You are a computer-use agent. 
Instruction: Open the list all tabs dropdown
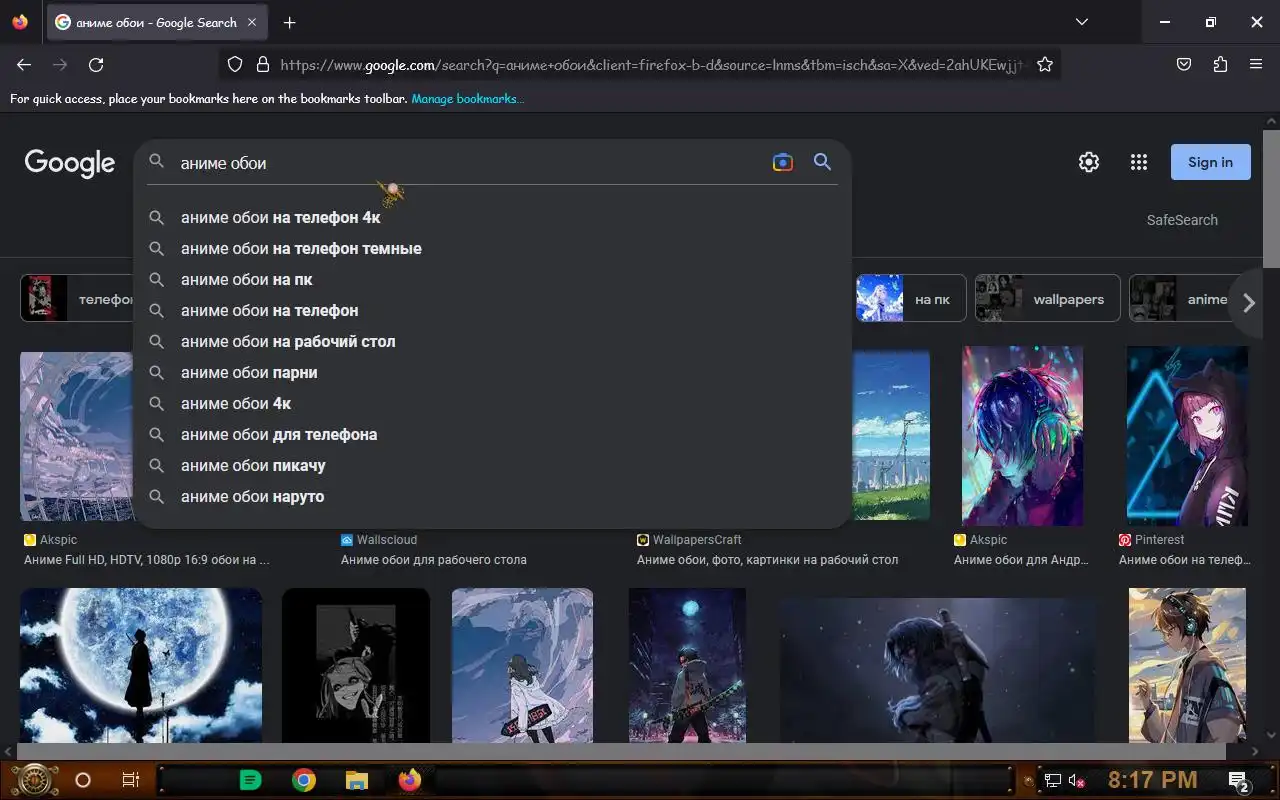[1081, 22]
